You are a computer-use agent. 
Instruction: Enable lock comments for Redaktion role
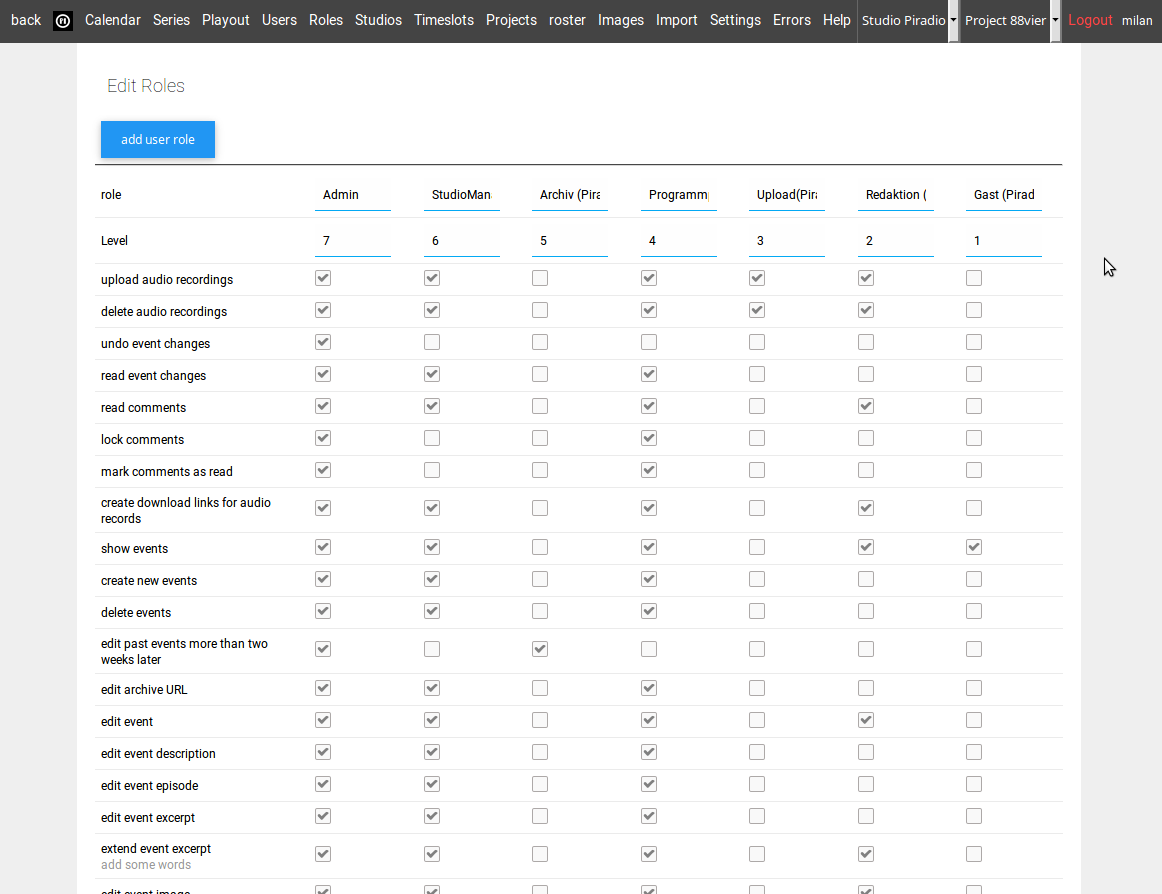(866, 439)
